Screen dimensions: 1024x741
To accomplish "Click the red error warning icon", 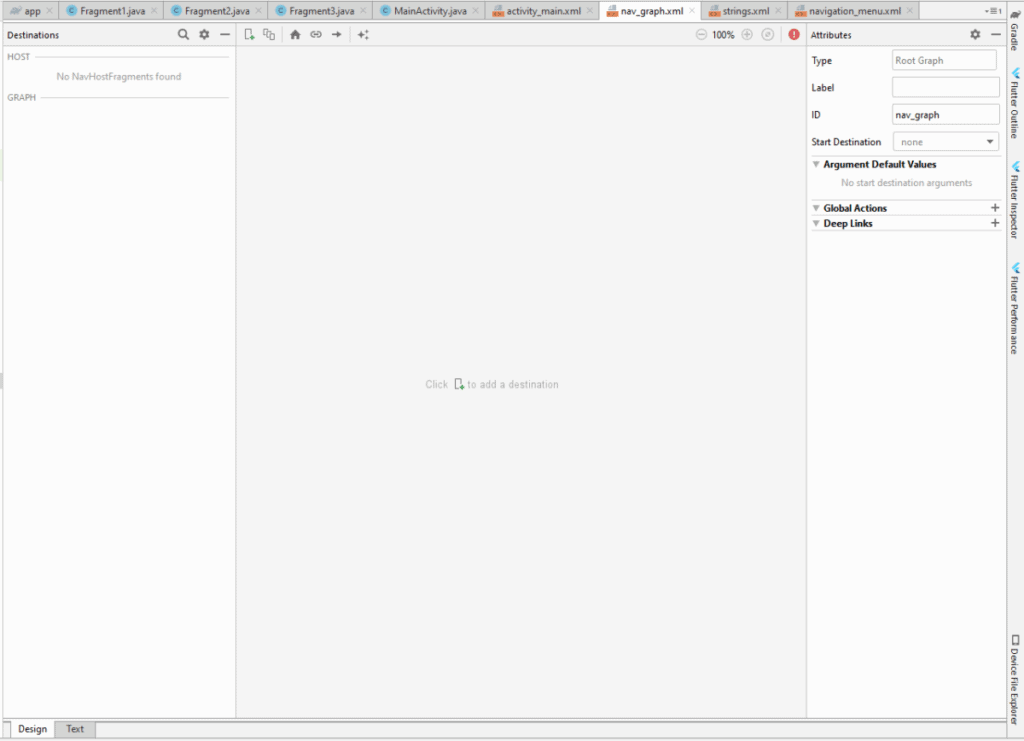I will coord(794,34).
